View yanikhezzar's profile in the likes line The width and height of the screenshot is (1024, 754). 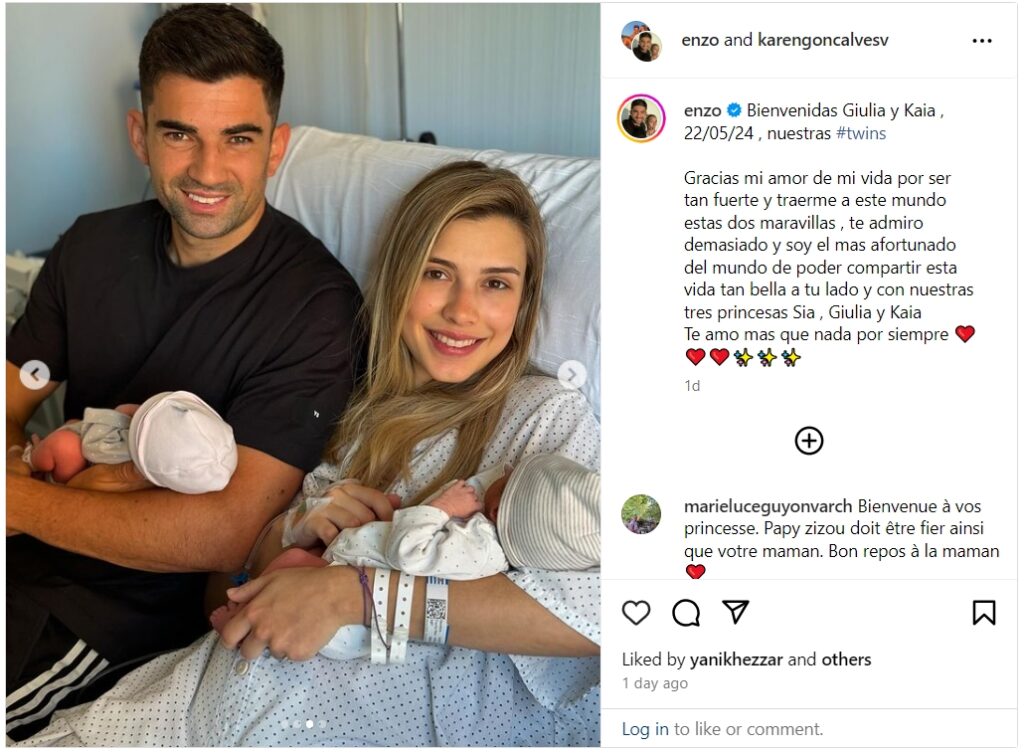736,660
